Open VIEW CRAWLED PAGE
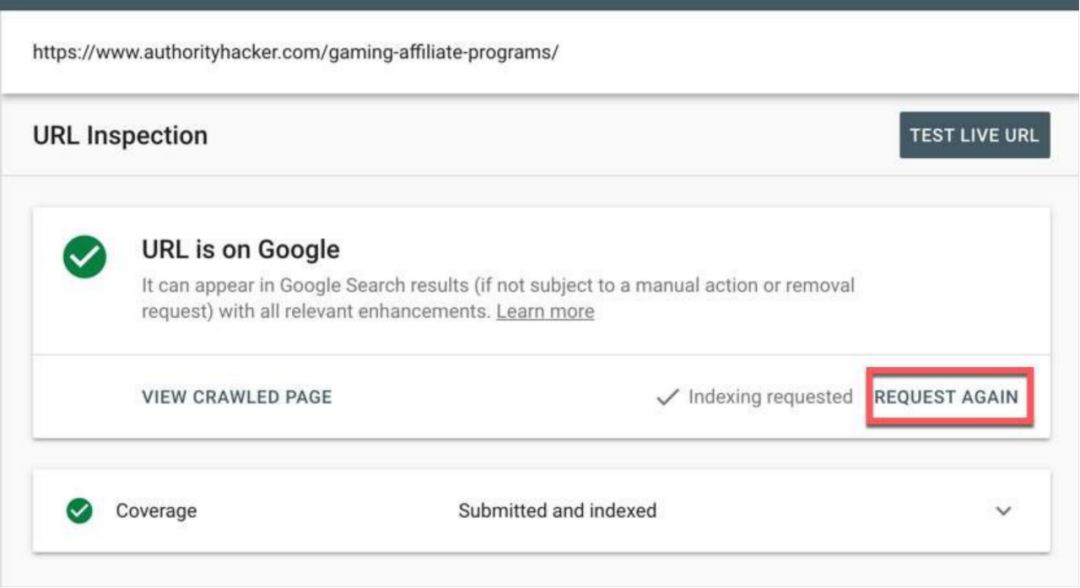The height and width of the screenshot is (588, 1080). click(237, 397)
